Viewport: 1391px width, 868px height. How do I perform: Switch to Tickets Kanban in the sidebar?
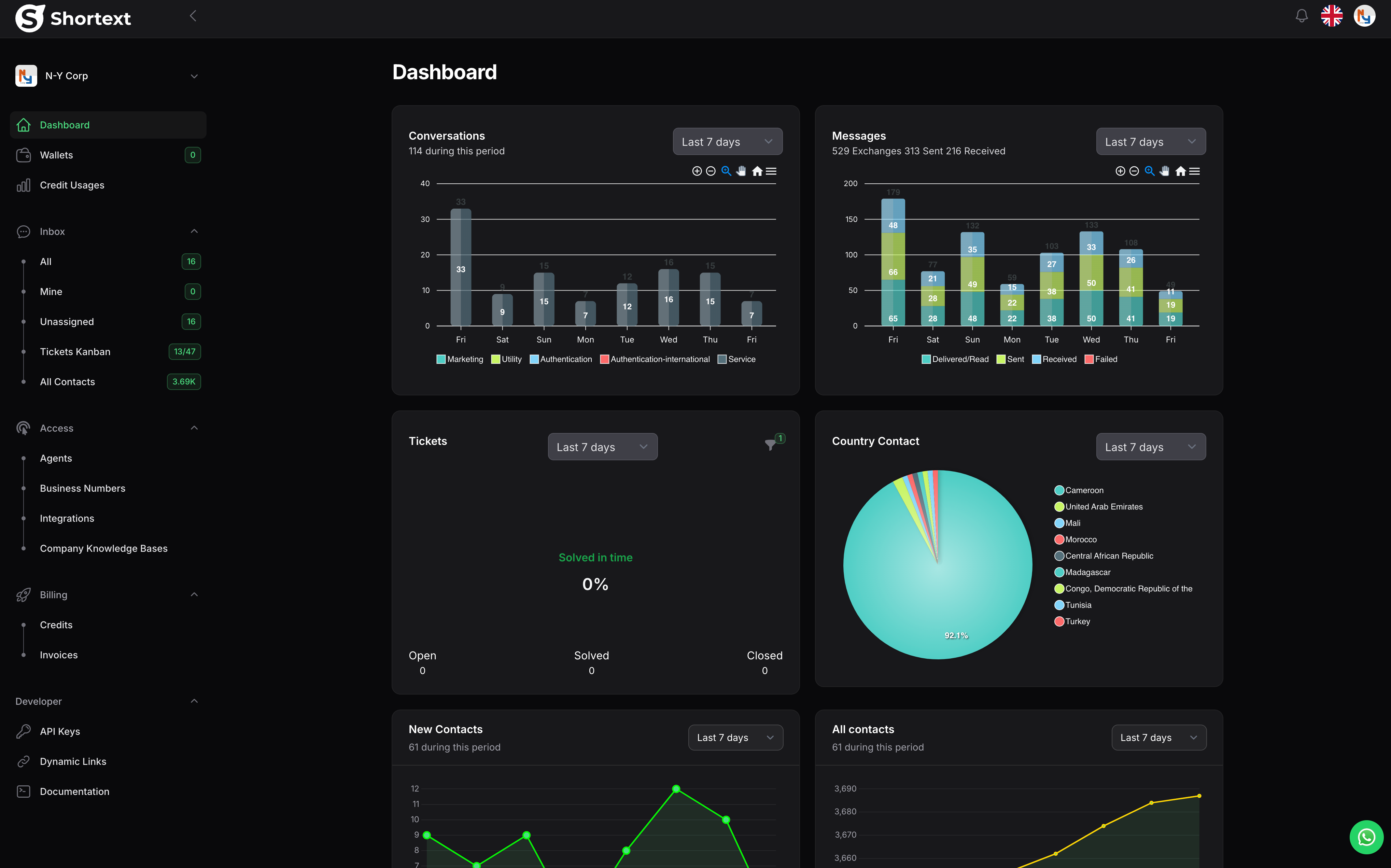pos(75,351)
